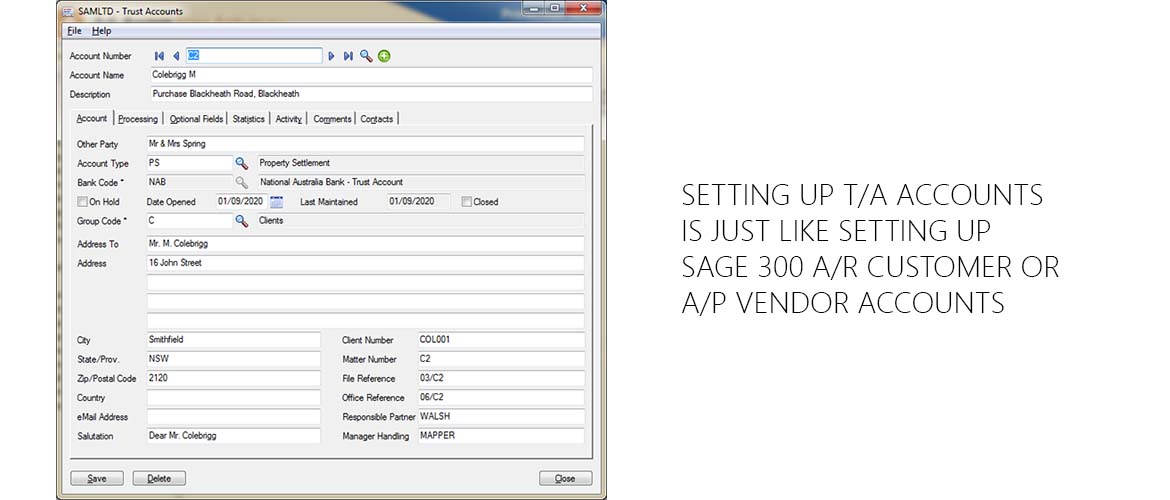Click the Account Type code field
The width and height of the screenshot is (1170, 500).
(190, 163)
